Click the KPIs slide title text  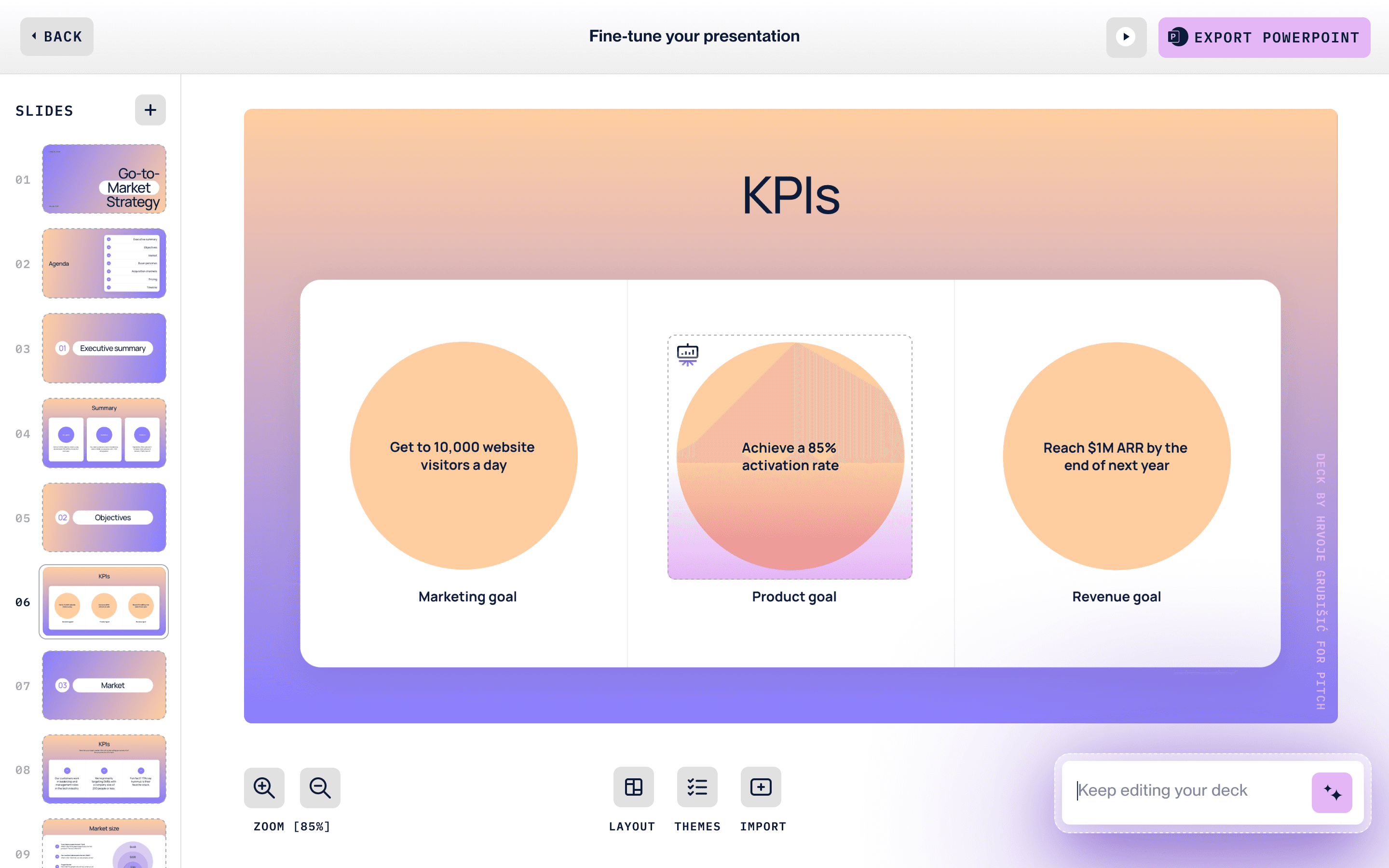790,196
